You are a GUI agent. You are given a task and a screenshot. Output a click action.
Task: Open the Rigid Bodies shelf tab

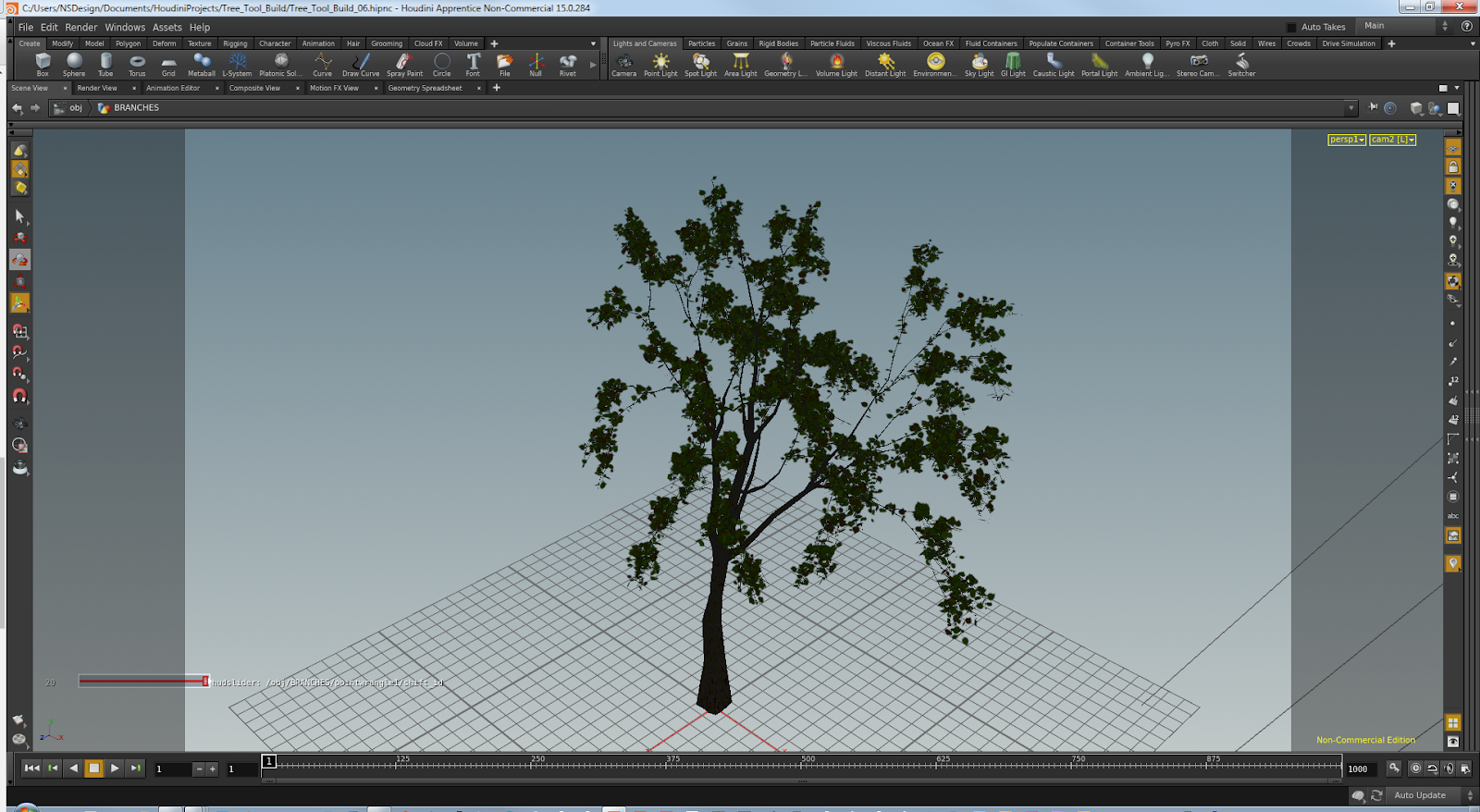click(x=778, y=43)
